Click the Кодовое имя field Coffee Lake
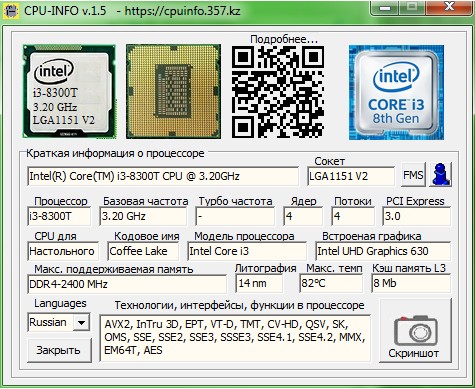475x389 pixels. pos(143,251)
